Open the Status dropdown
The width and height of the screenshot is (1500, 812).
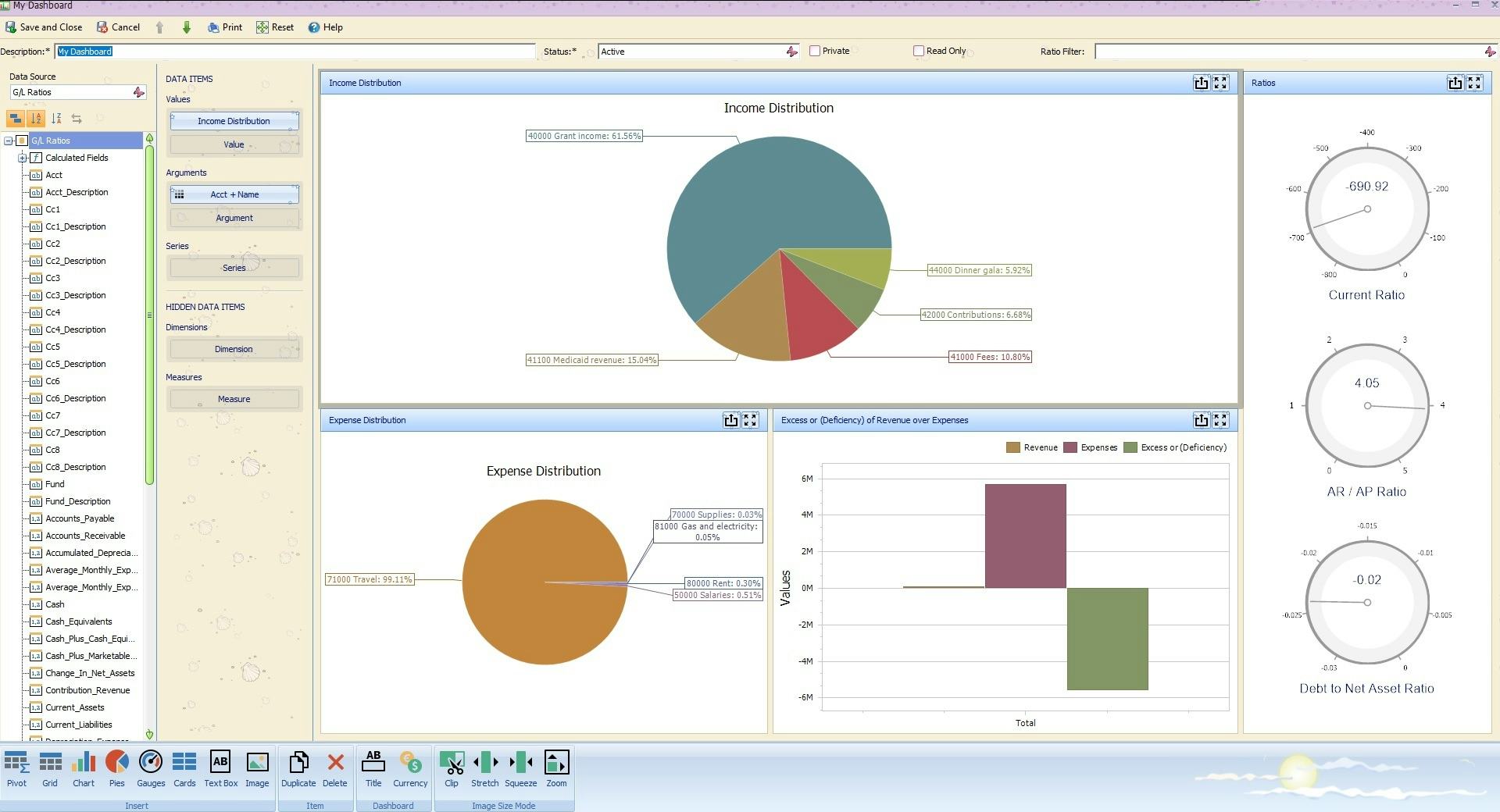pyautogui.click(x=791, y=52)
